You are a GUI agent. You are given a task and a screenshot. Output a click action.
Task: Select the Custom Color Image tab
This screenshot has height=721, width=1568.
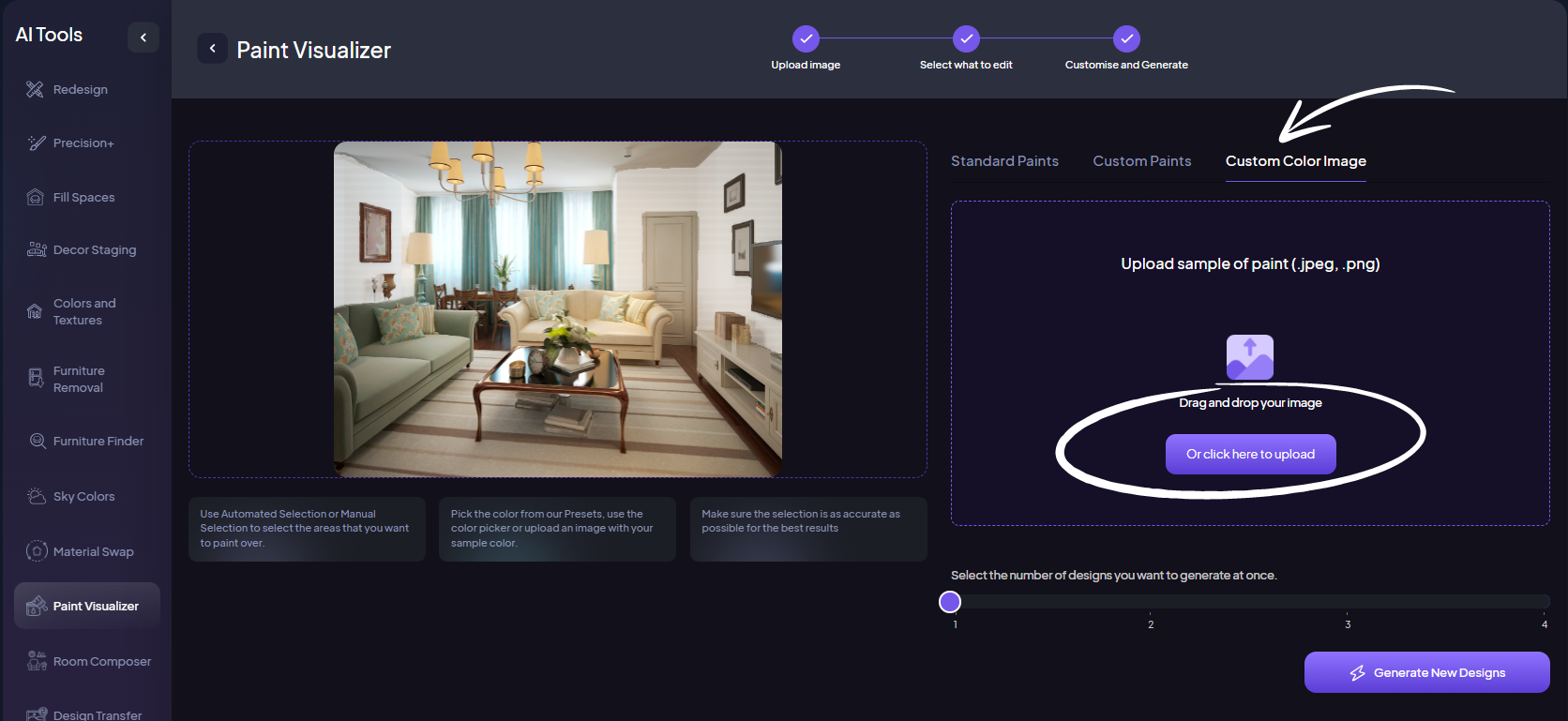pyautogui.click(x=1295, y=161)
